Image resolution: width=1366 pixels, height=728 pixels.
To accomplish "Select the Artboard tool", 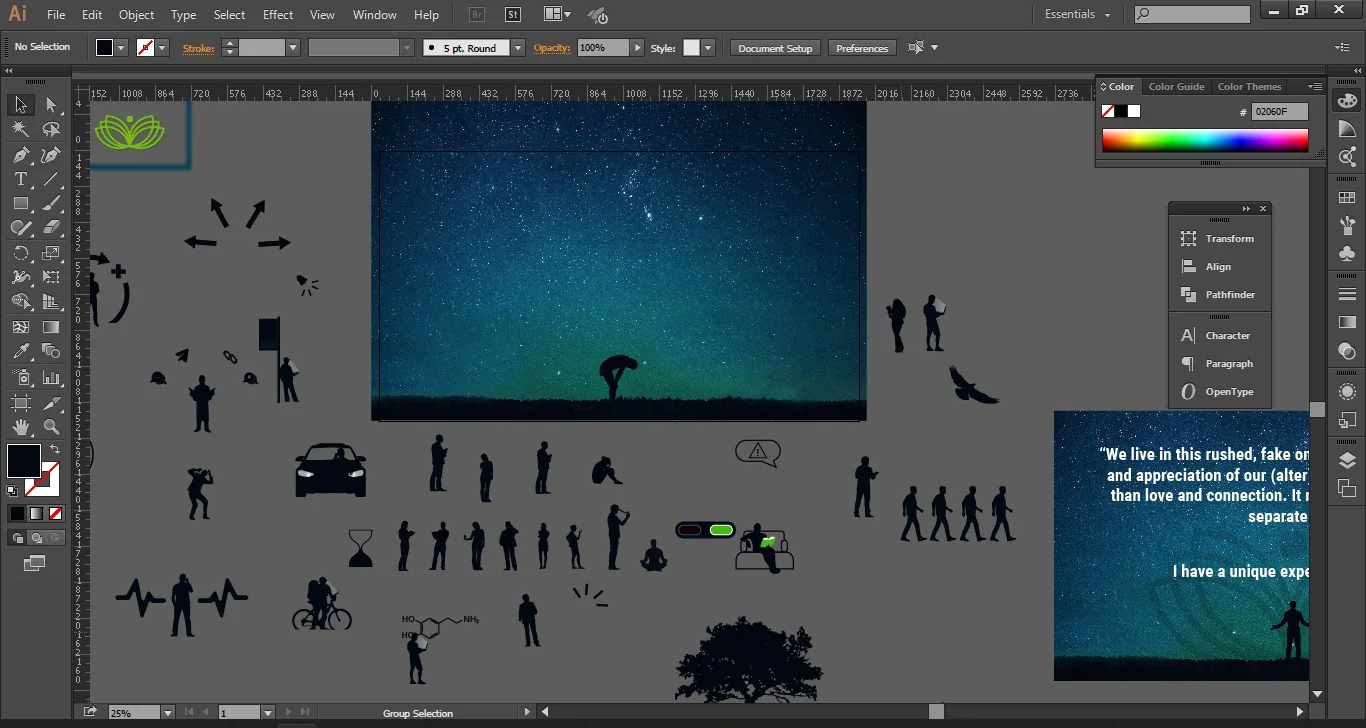I will pyautogui.click(x=20, y=403).
